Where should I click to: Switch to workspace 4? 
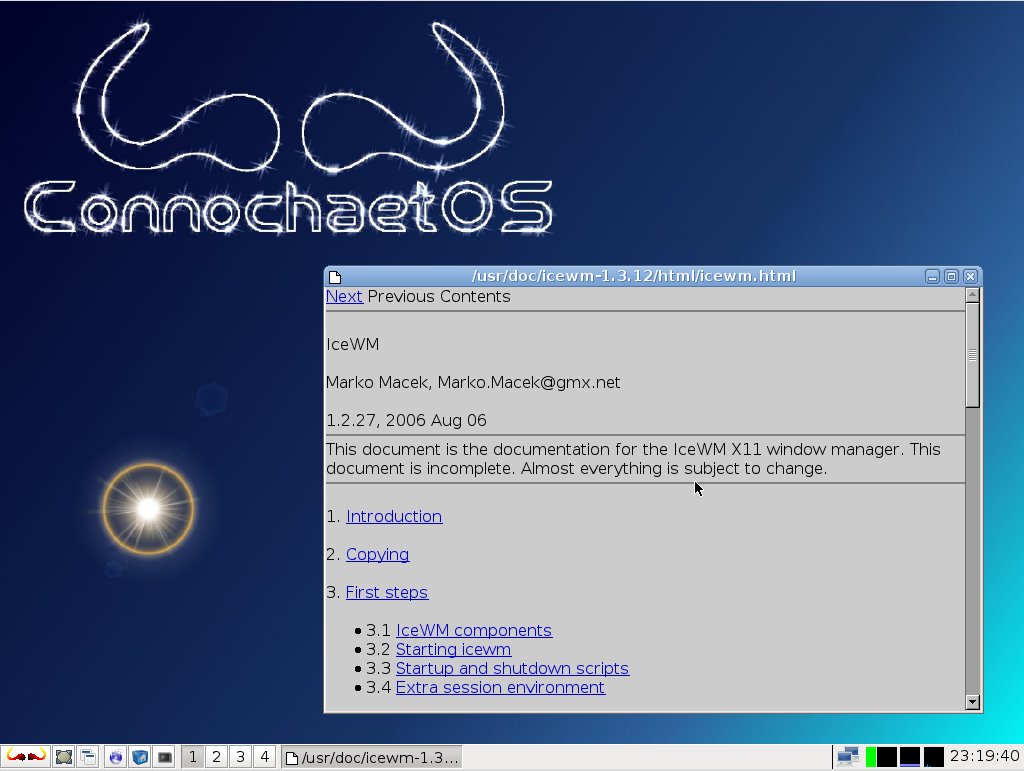pos(264,757)
